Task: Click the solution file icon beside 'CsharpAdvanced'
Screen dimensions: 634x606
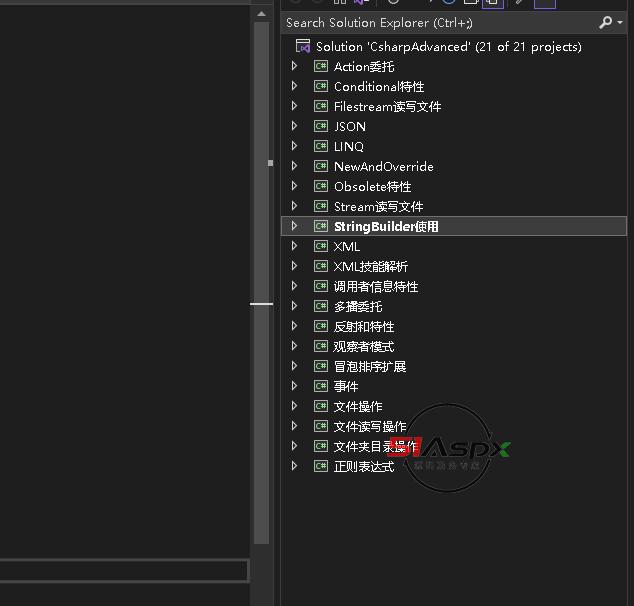Action: (303, 46)
